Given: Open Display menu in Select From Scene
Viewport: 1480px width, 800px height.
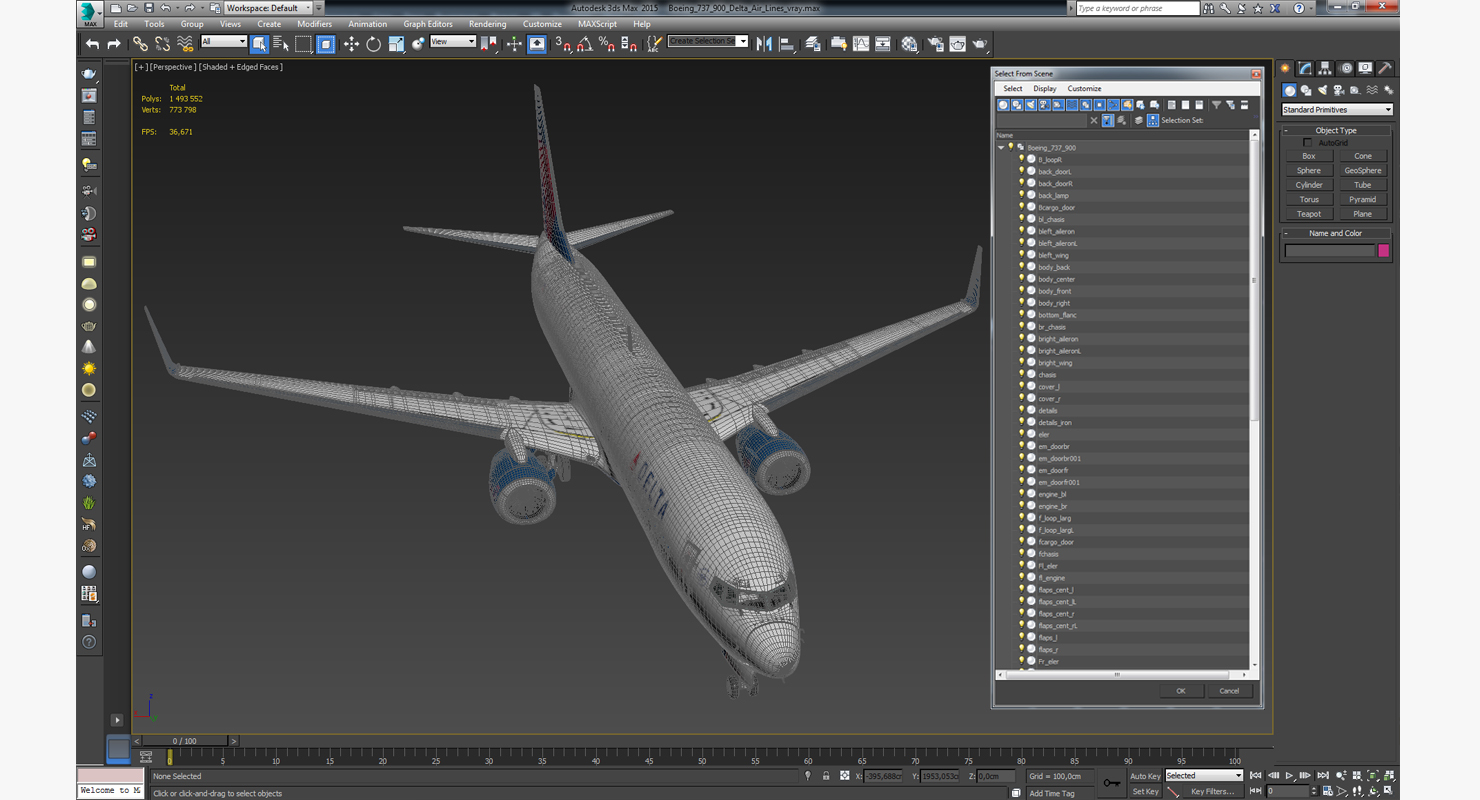Looking at the screenshot, I should pos(1045,89).
